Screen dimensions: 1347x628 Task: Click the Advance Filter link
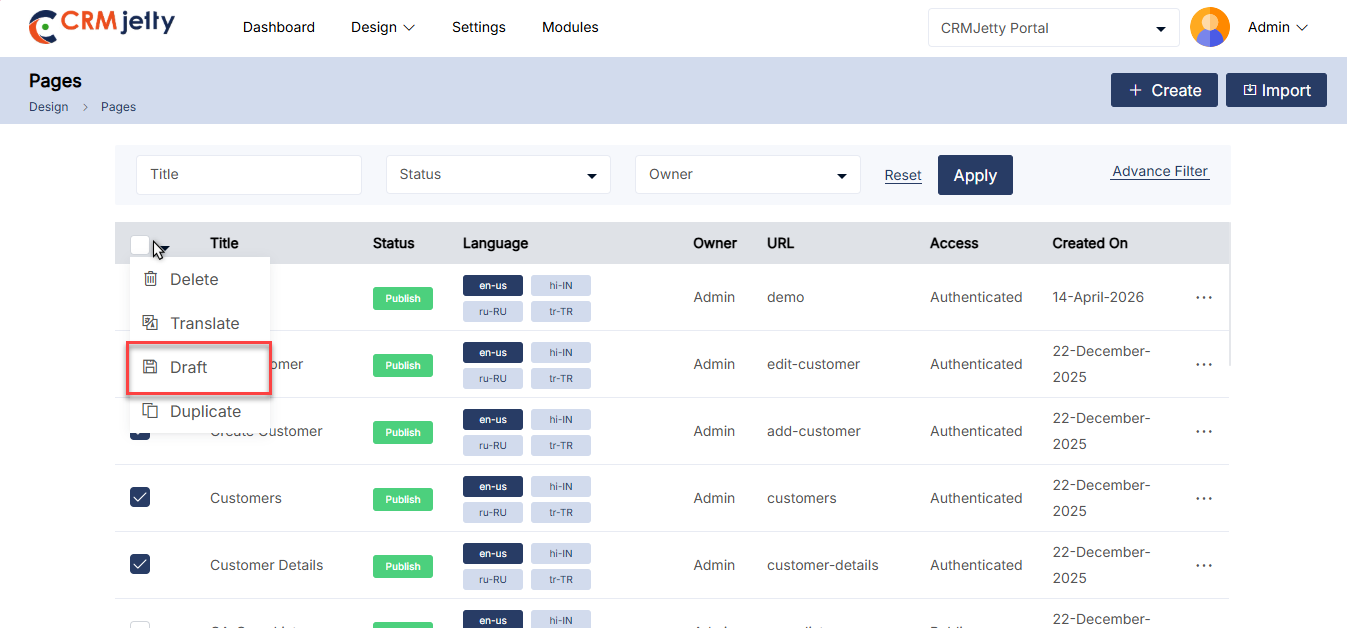1160,171
